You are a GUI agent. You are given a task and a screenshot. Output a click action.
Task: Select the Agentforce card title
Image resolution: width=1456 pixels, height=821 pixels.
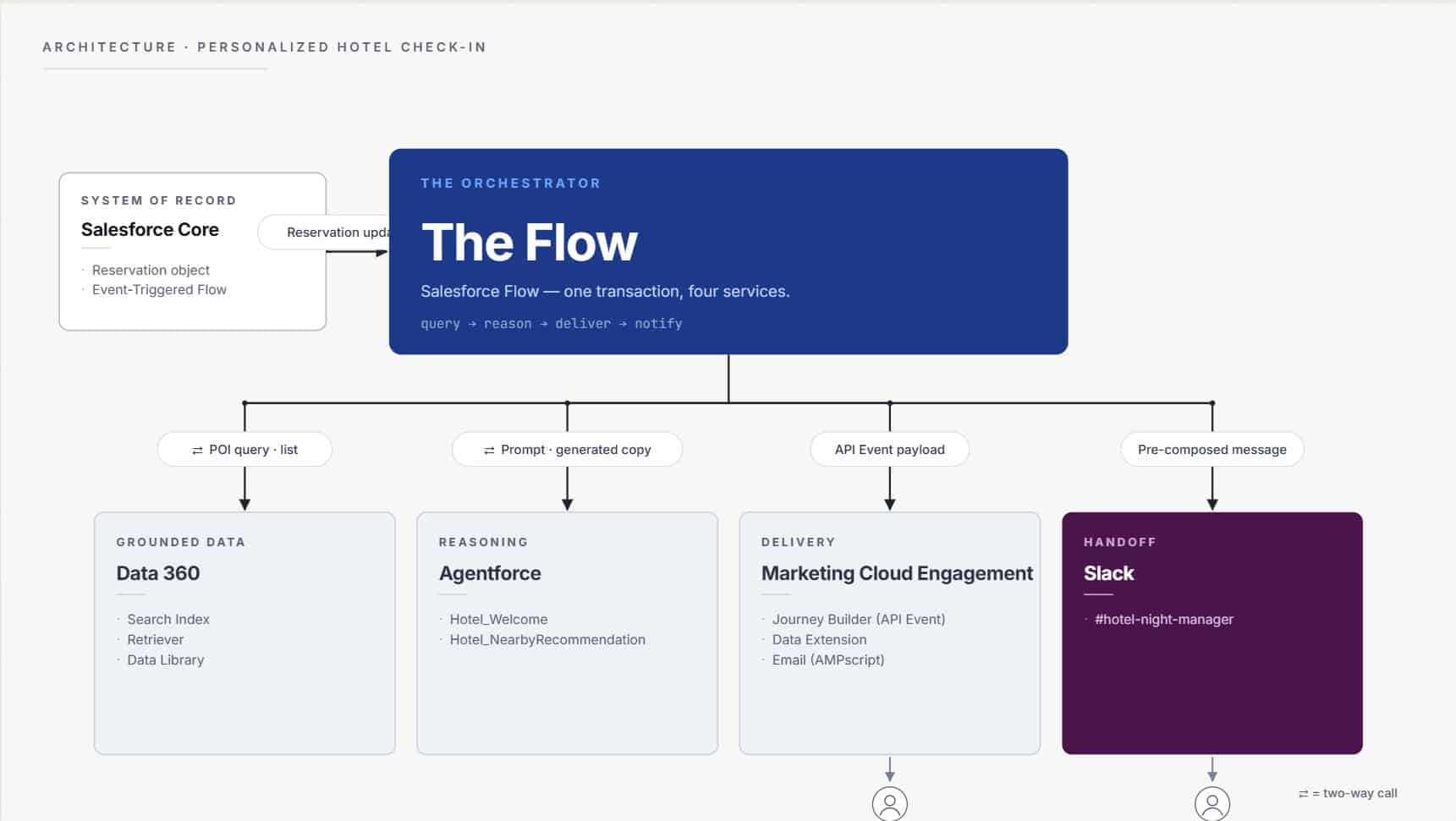(x=490, y=573)
